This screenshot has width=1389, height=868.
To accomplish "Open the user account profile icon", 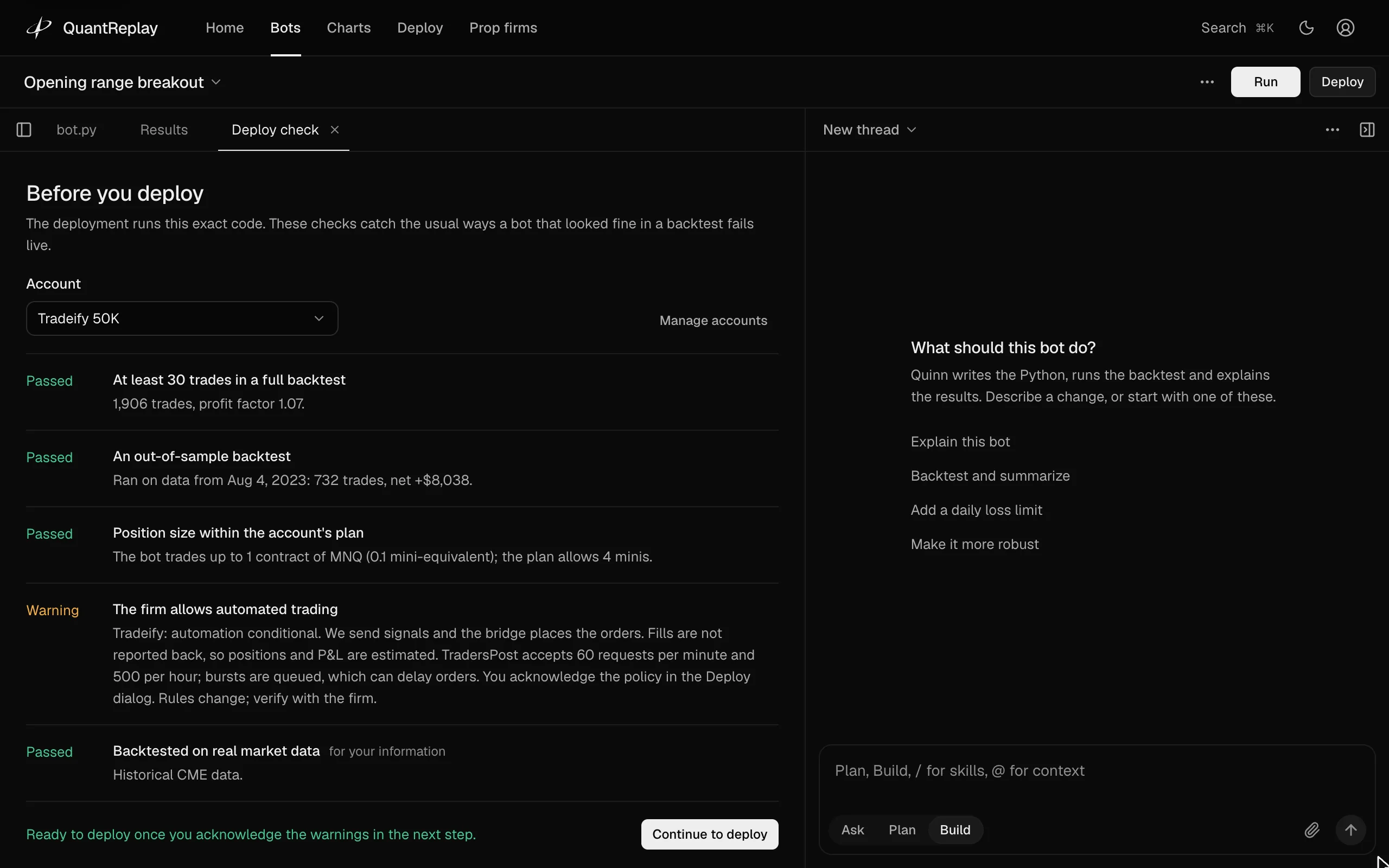I will click(1346, 28).
